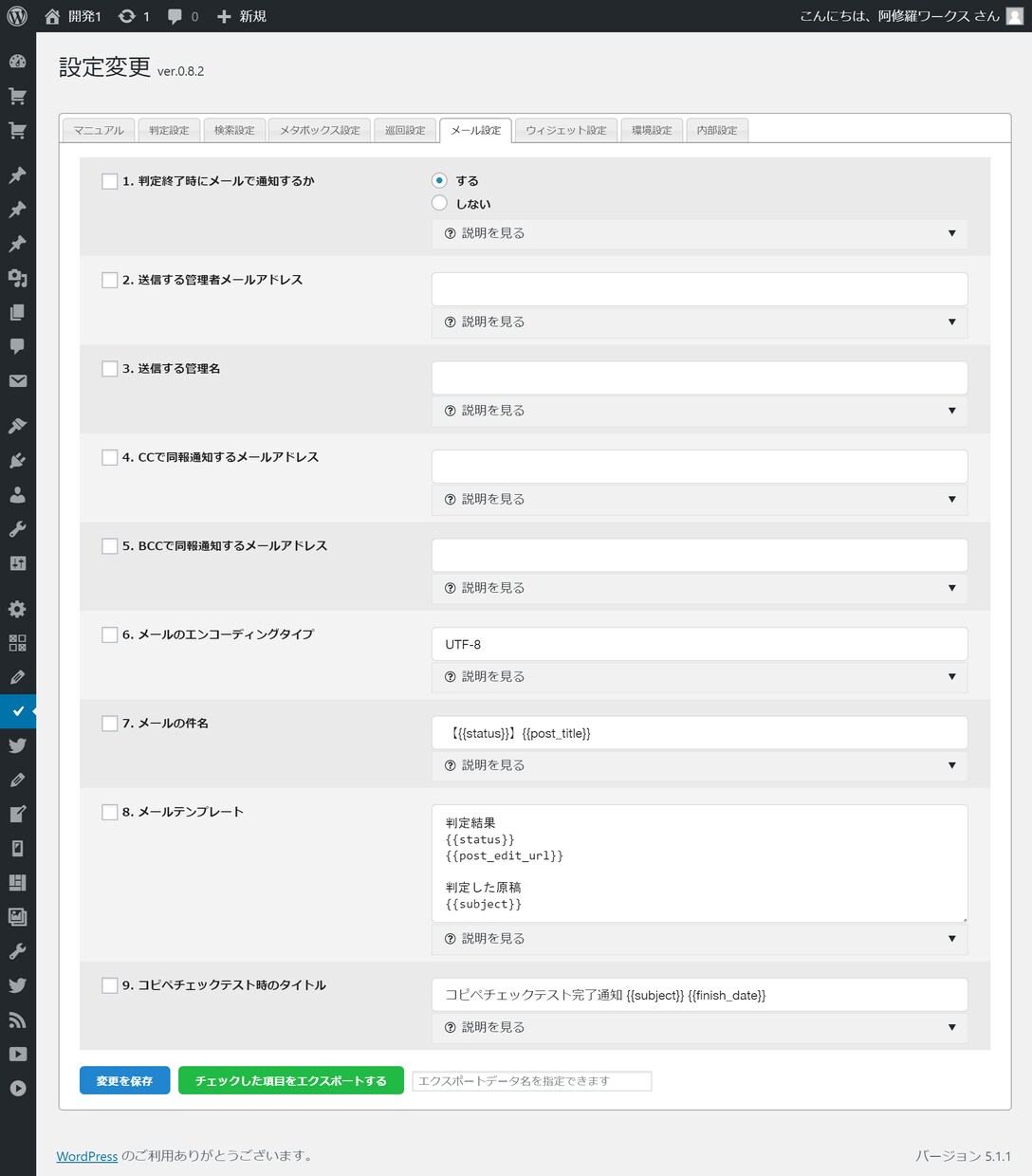This screenshot has height=1176, width=1032.
Task: Select the しない radio button
Action: [x=439, y=203]
